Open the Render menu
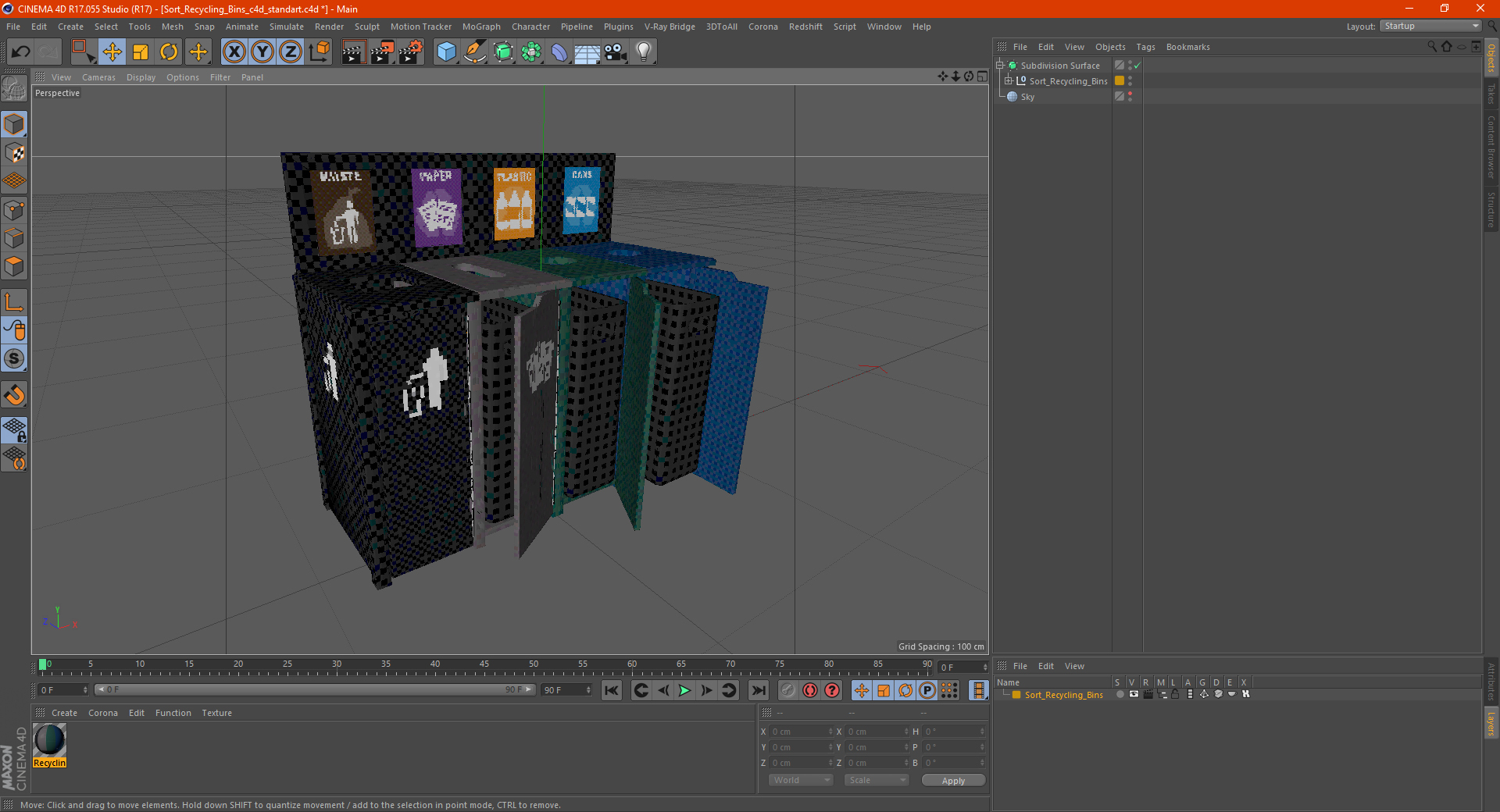1500x812 pixels. [x=329, y=27]
